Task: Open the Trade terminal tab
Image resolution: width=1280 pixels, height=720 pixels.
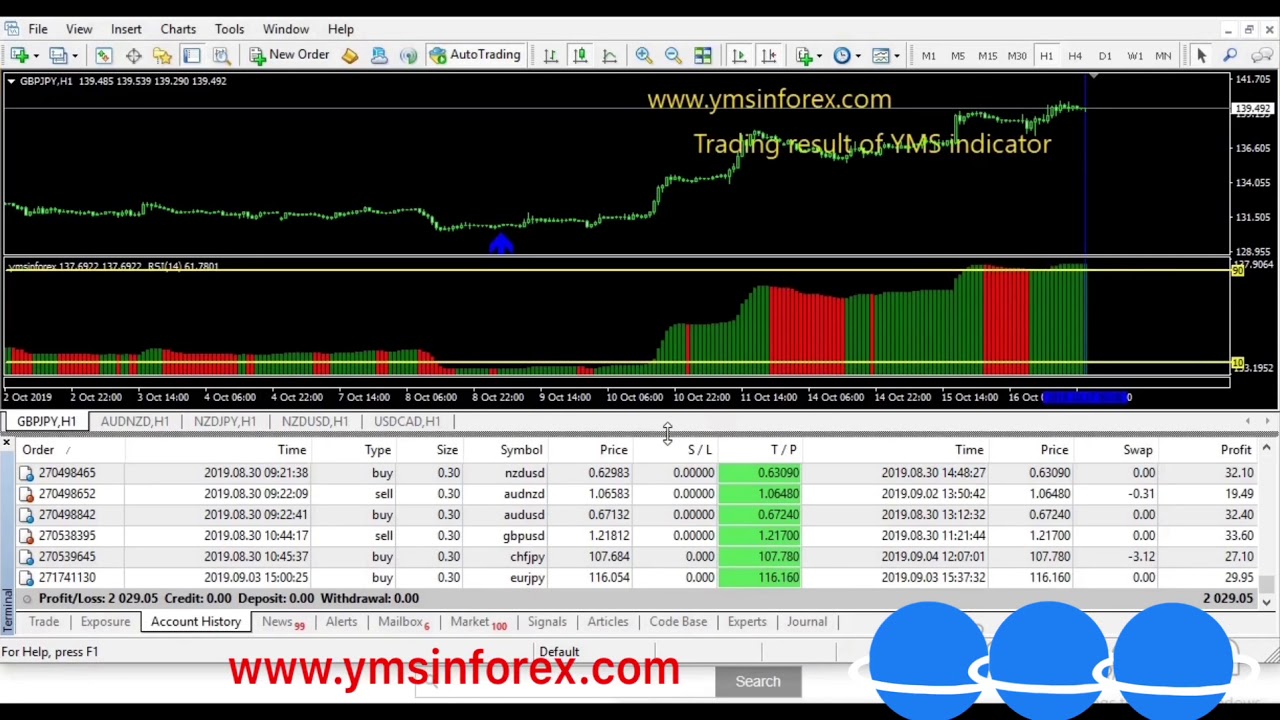Action: click(43, 622)
